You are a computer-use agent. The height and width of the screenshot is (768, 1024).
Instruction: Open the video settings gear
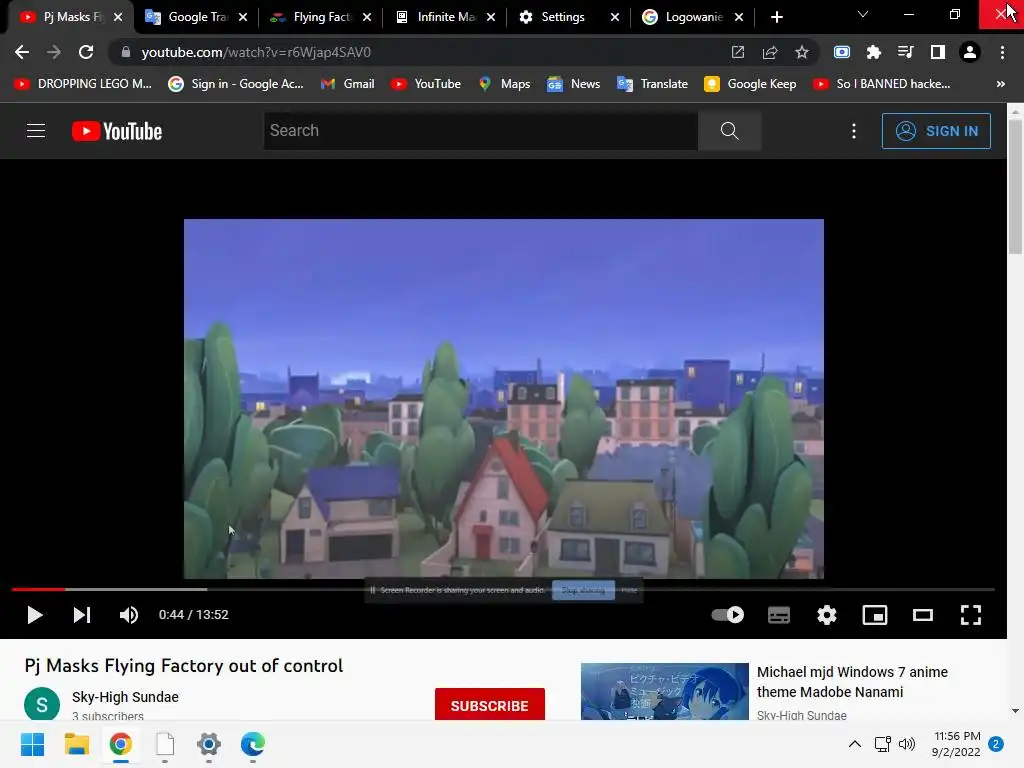coord(827,615)
